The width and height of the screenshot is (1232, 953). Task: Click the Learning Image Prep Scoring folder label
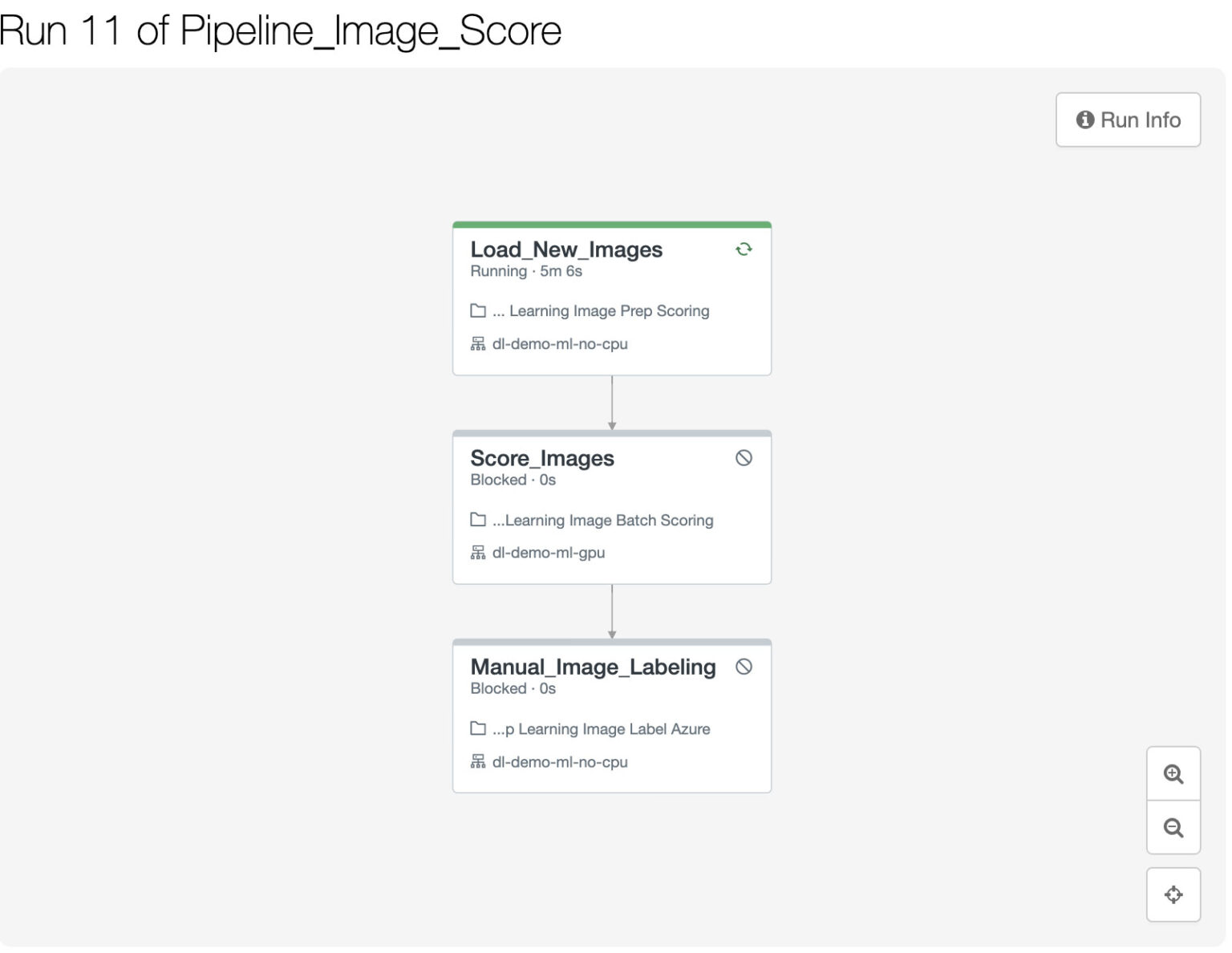pyautogui.click(x=600, y=310)
